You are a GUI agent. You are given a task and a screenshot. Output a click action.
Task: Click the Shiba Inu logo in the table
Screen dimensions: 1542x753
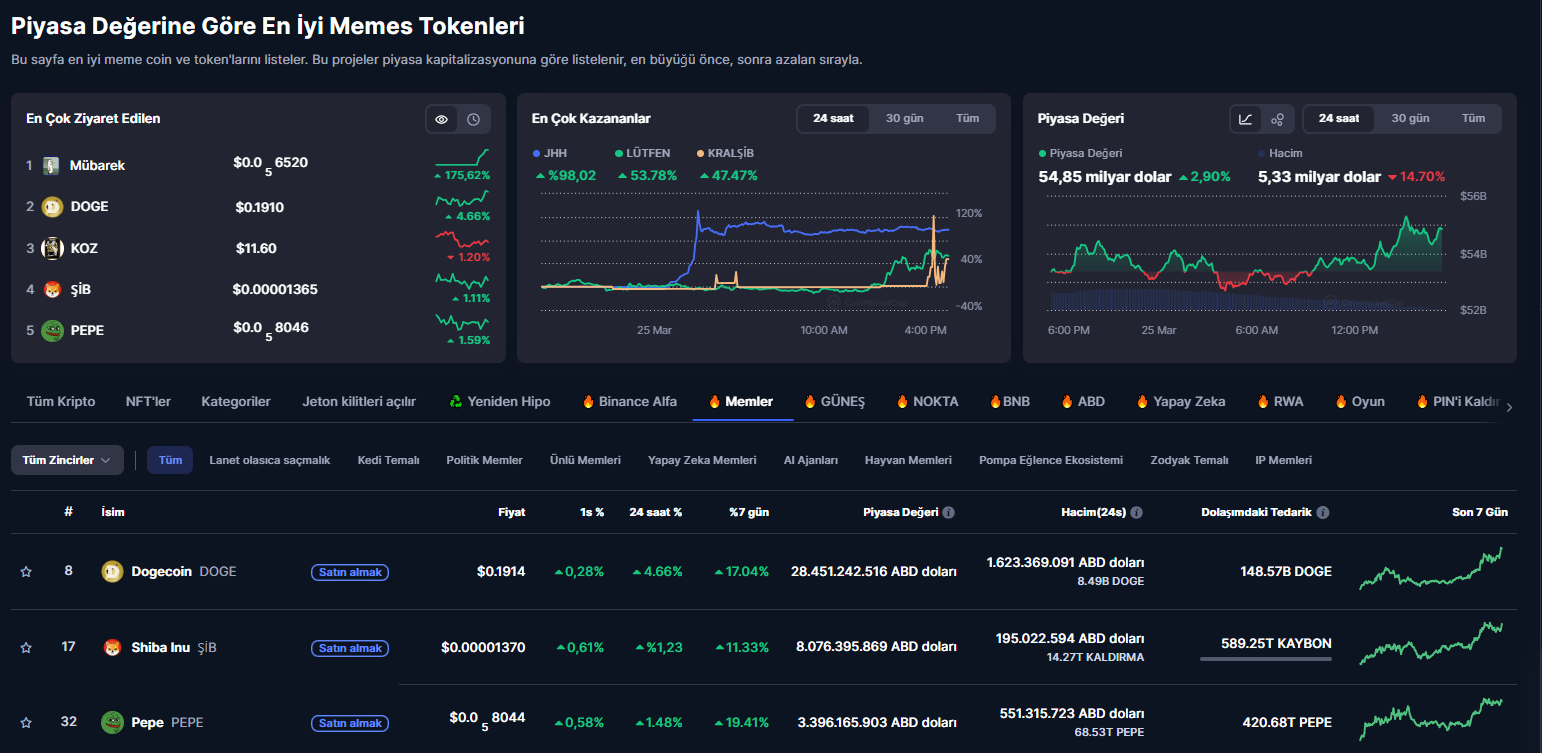point(112,648)
